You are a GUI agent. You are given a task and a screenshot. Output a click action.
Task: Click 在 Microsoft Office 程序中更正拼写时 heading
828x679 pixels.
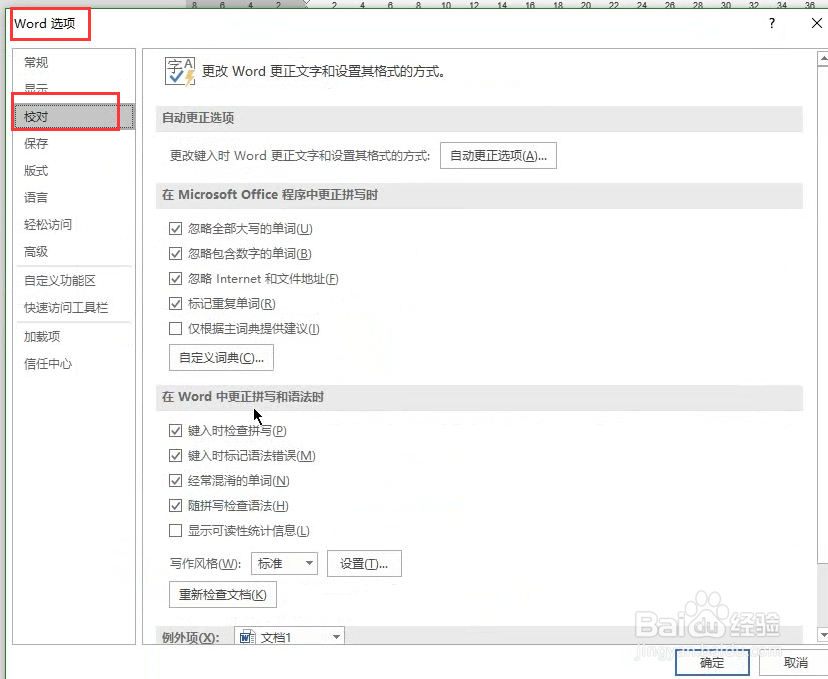pos(270,195)
